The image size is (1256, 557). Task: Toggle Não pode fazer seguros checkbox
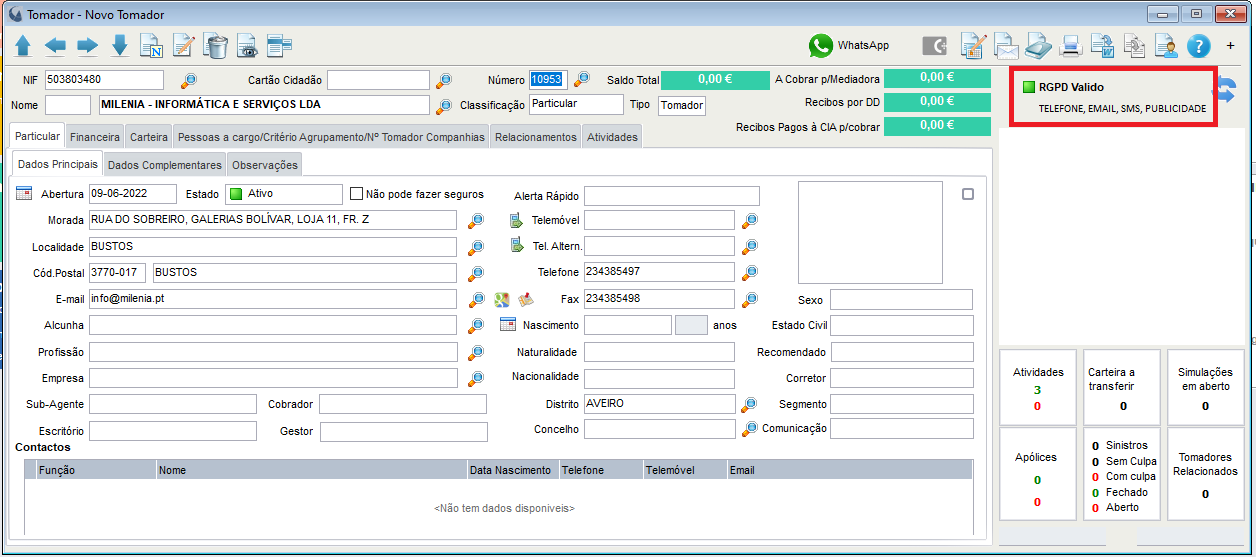click(x=356, y=194)
